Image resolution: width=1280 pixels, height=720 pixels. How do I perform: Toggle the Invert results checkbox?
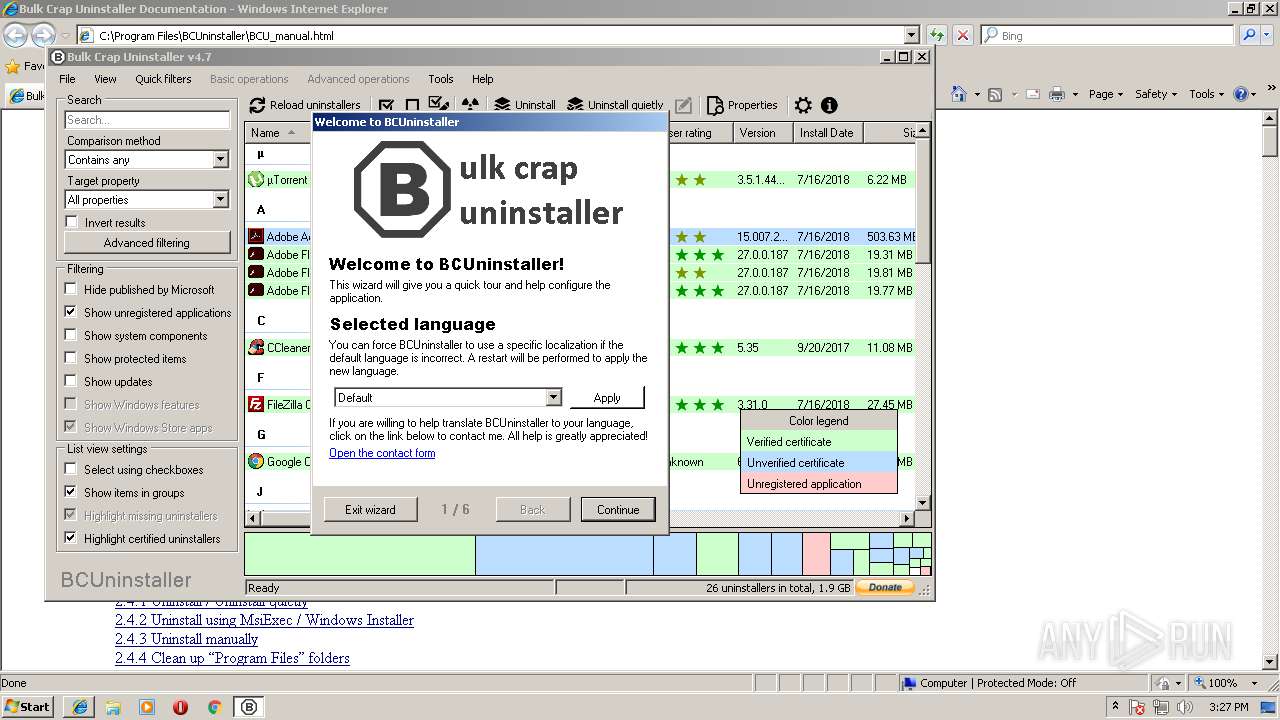click(71, 222)
